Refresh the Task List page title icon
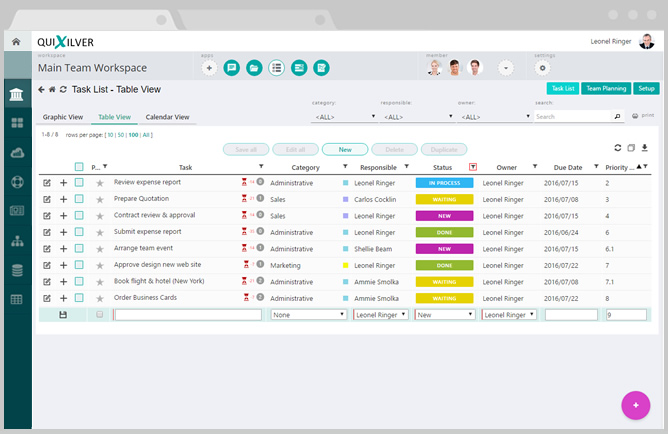 click(x=63, y=89)
